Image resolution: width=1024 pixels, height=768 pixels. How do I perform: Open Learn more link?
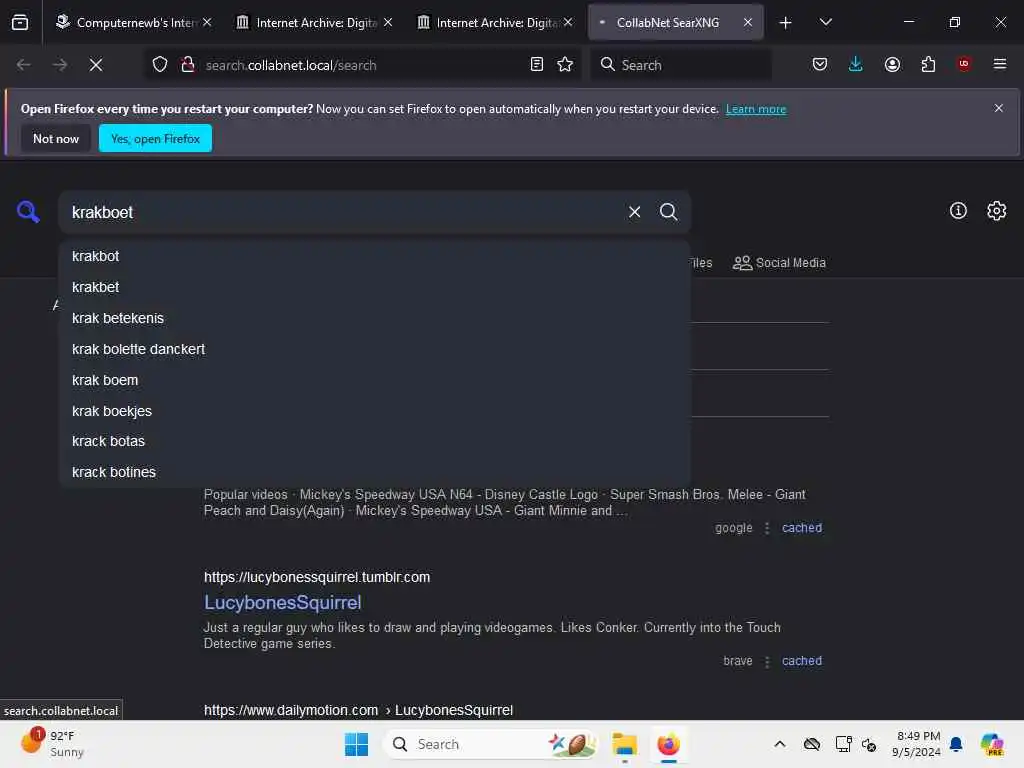[x=756, y=109]
